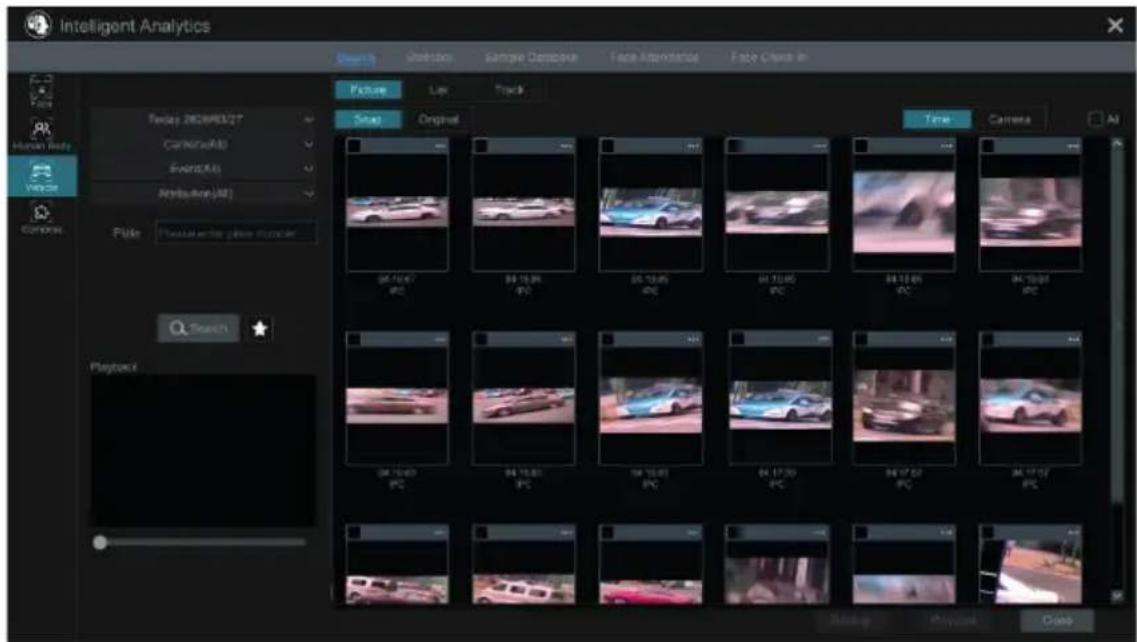Select the Picture view tab
Screen dimensions: 1137x642
368,90
